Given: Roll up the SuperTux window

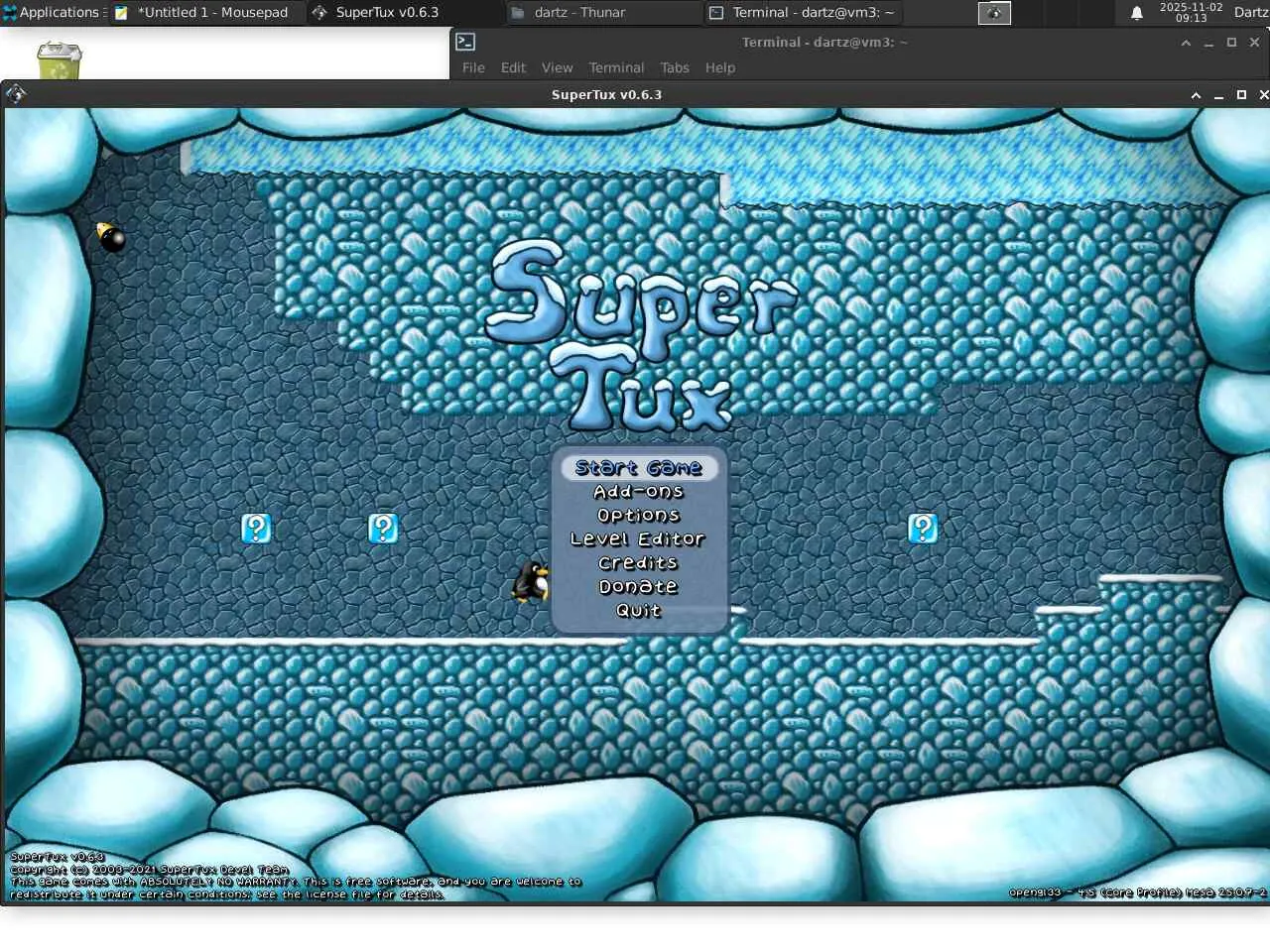Looking at the screenshot, I should click(x=1196, y=95).
